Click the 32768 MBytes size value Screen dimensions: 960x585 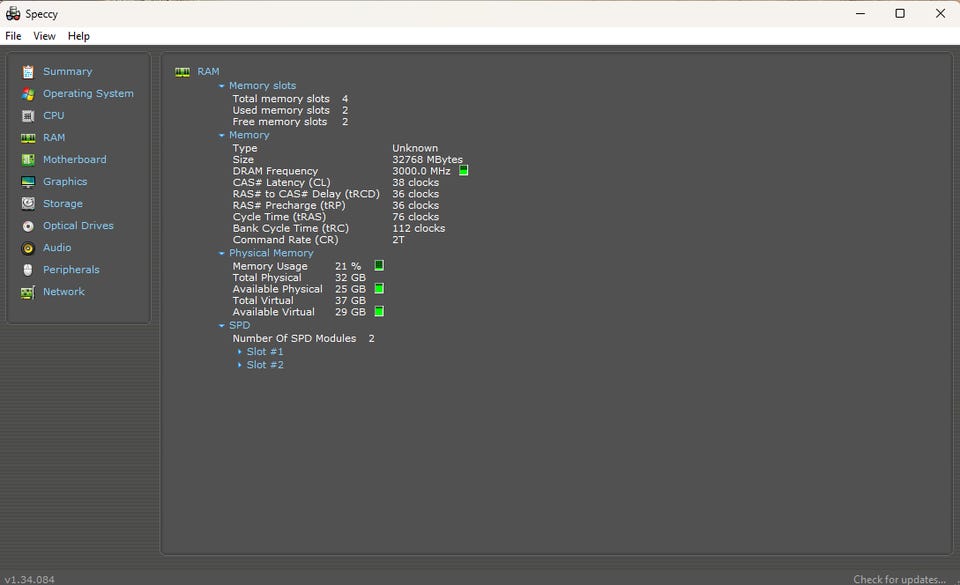point(427,160)
